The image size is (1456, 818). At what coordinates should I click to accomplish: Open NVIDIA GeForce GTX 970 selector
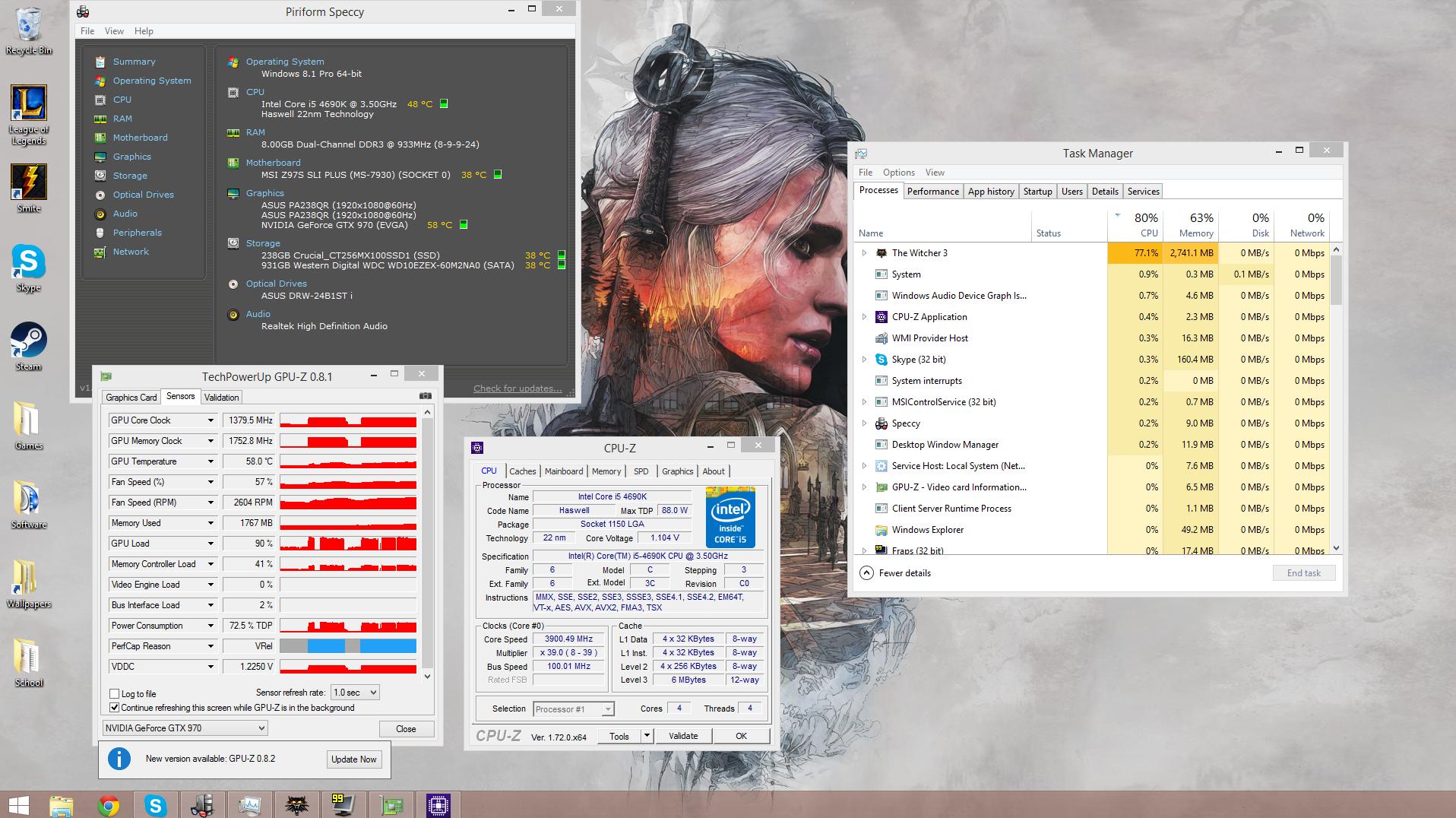tap(185, 728)
